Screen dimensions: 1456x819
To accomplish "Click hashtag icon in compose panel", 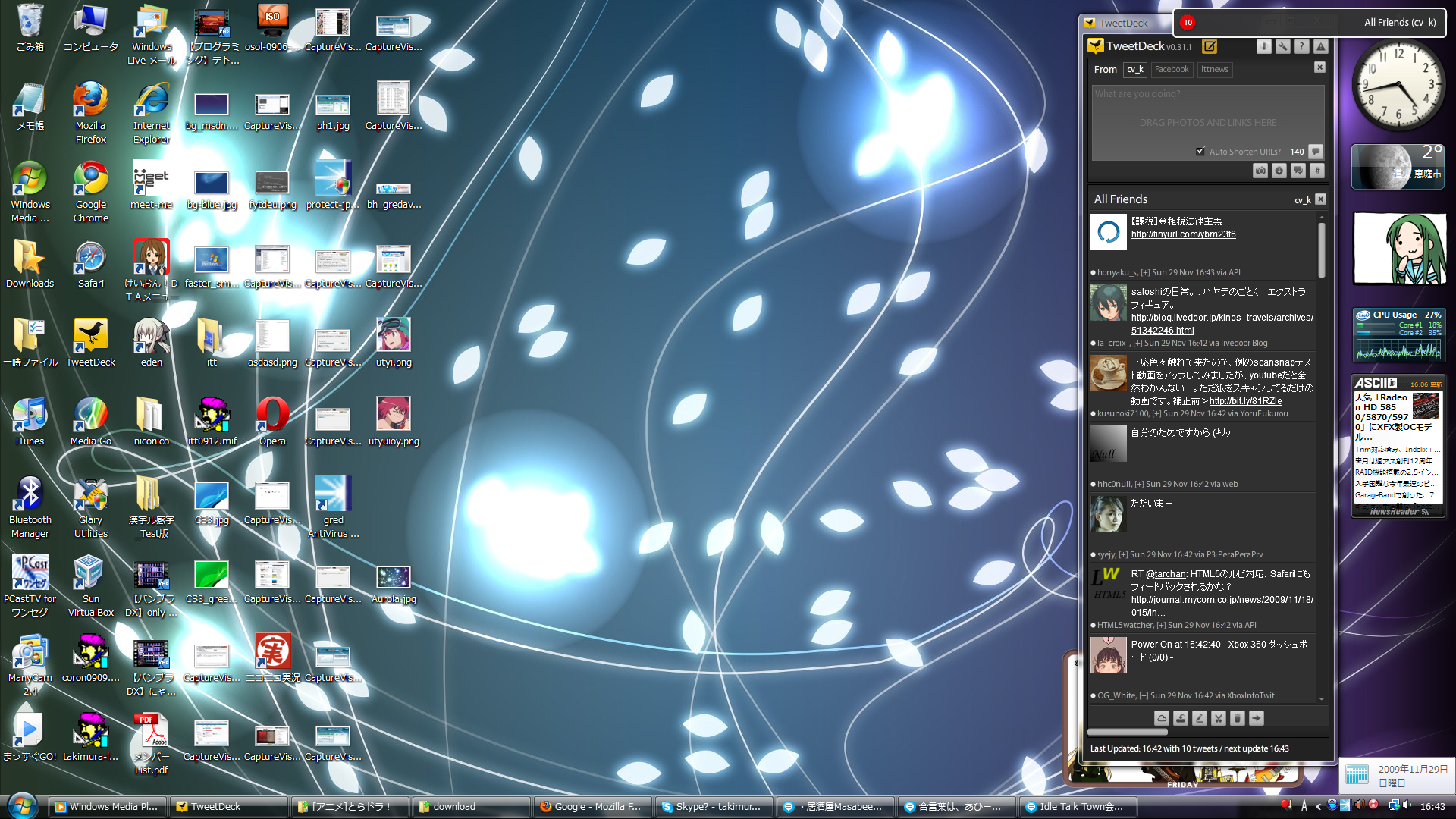I will [x=1317, y=171].
